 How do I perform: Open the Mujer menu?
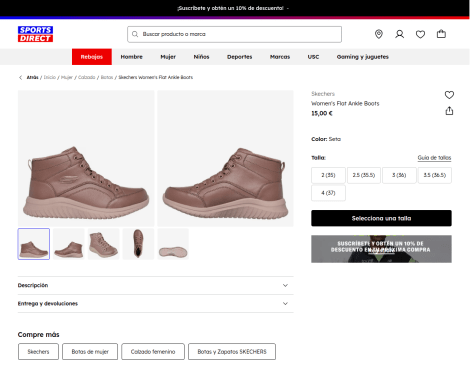(168, 57)
